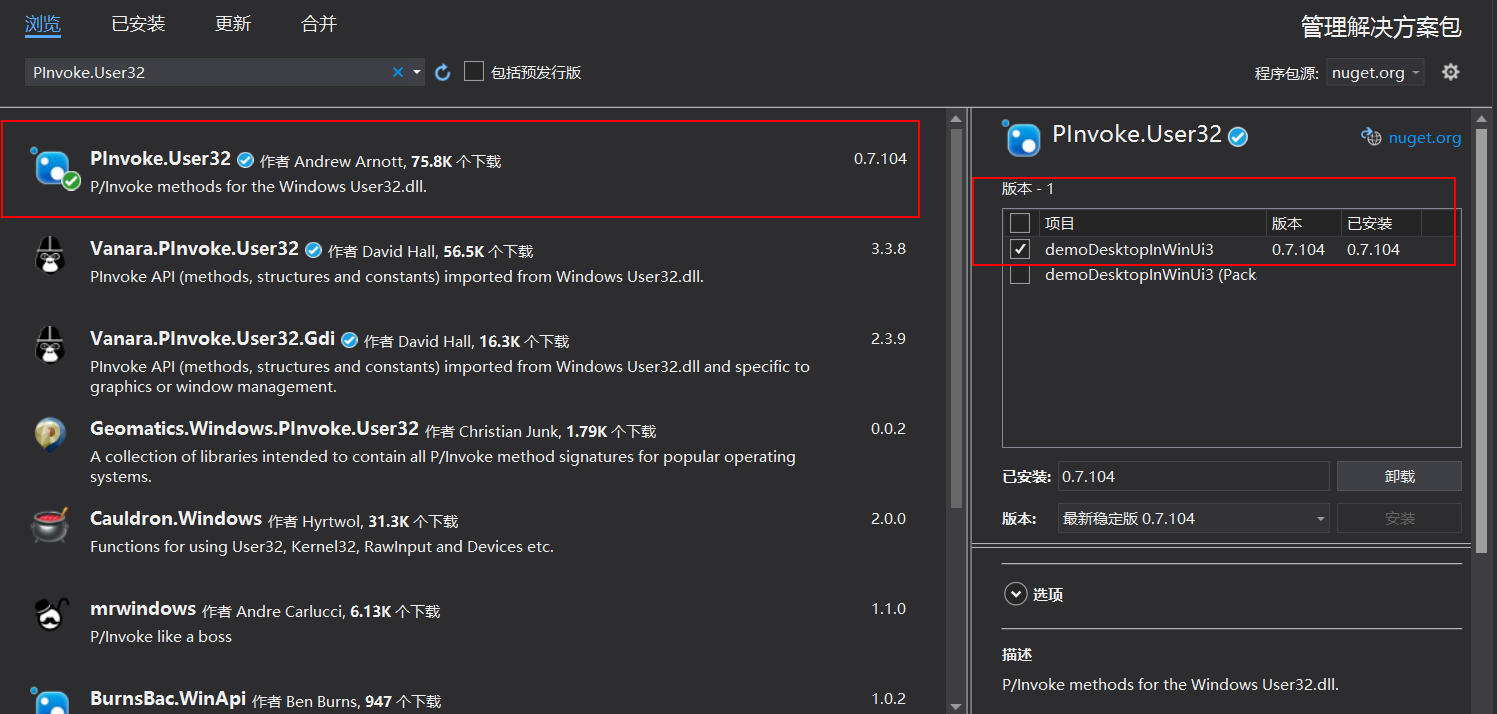Image resolution: width=1497 pixels, height=714 pixels.
Task: Open search history dropdown arrow
Action: 417,72
